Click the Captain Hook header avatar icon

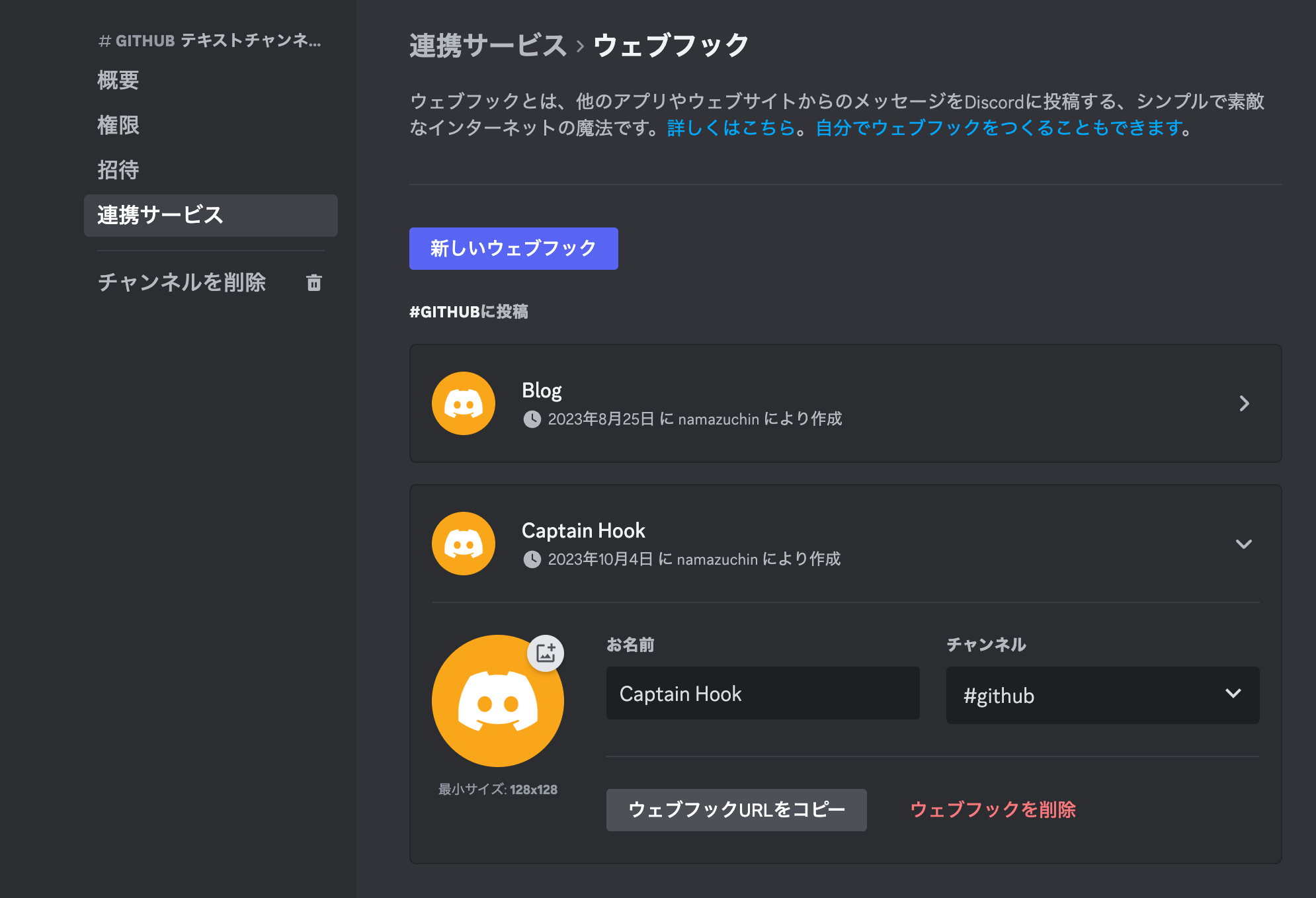pyautogui.click(x=463, y=544)
